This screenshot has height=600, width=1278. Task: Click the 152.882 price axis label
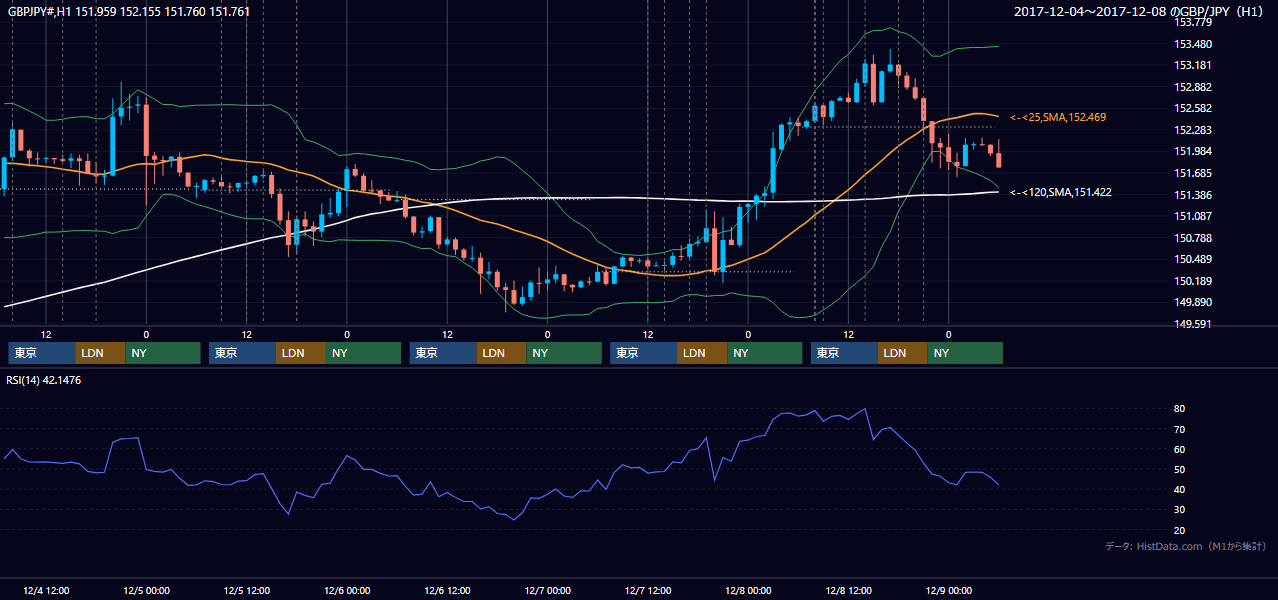(1192, 87)
